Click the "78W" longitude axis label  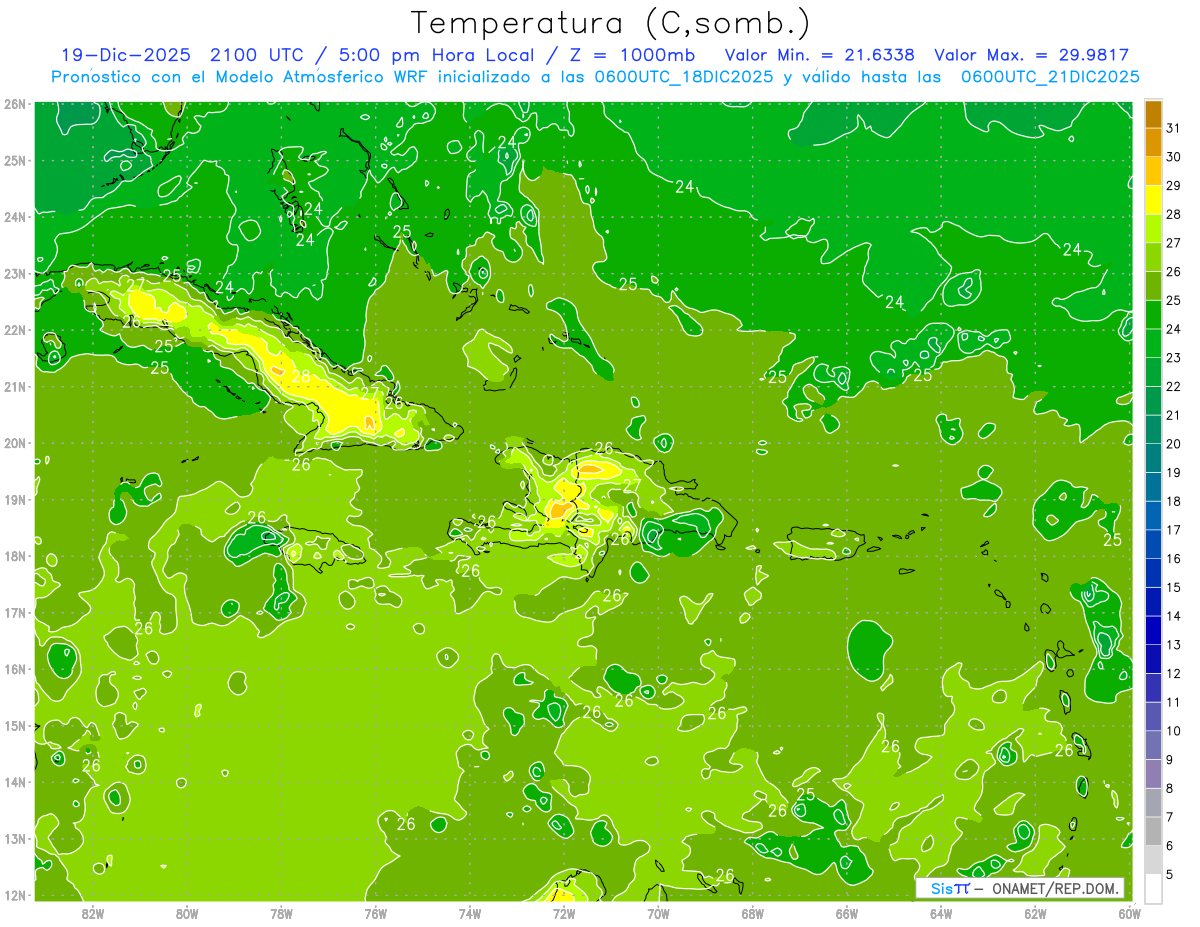pyautogui.click(x=281, y=912)
